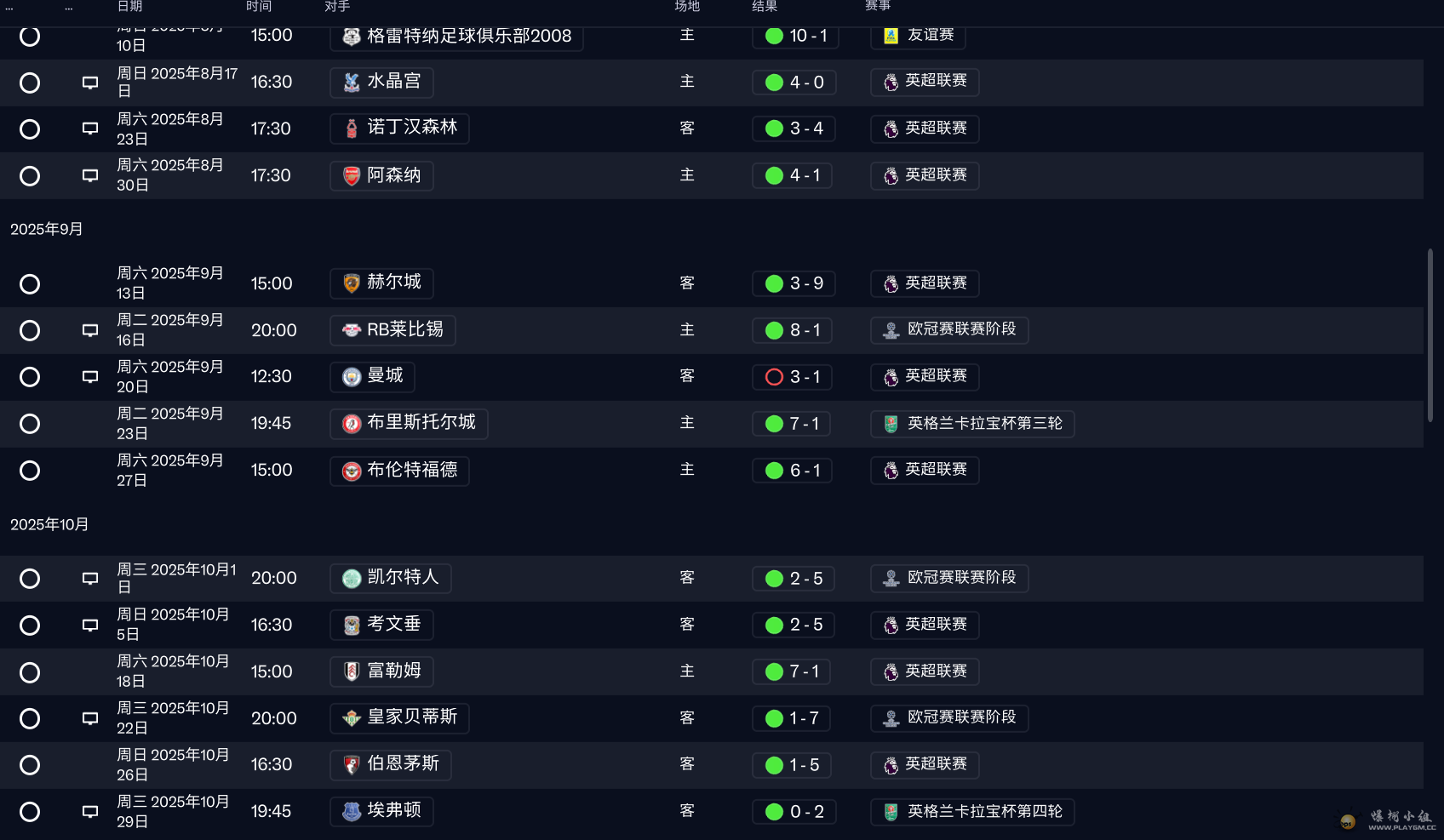Collapse the 2025年9月 month section
1444x840 pixels.
coord(47,230)
